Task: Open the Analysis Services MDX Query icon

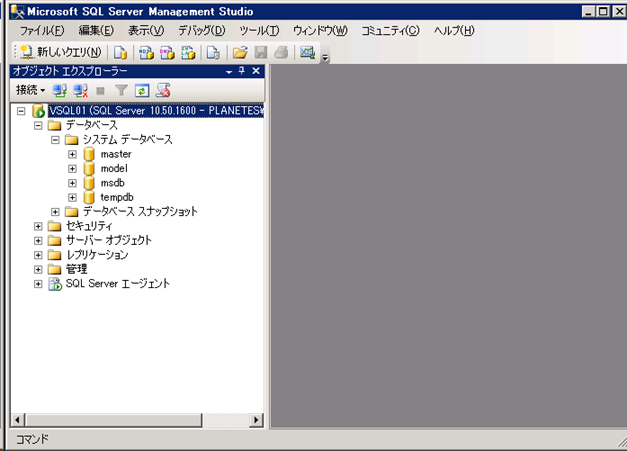Action: (146, 52)
